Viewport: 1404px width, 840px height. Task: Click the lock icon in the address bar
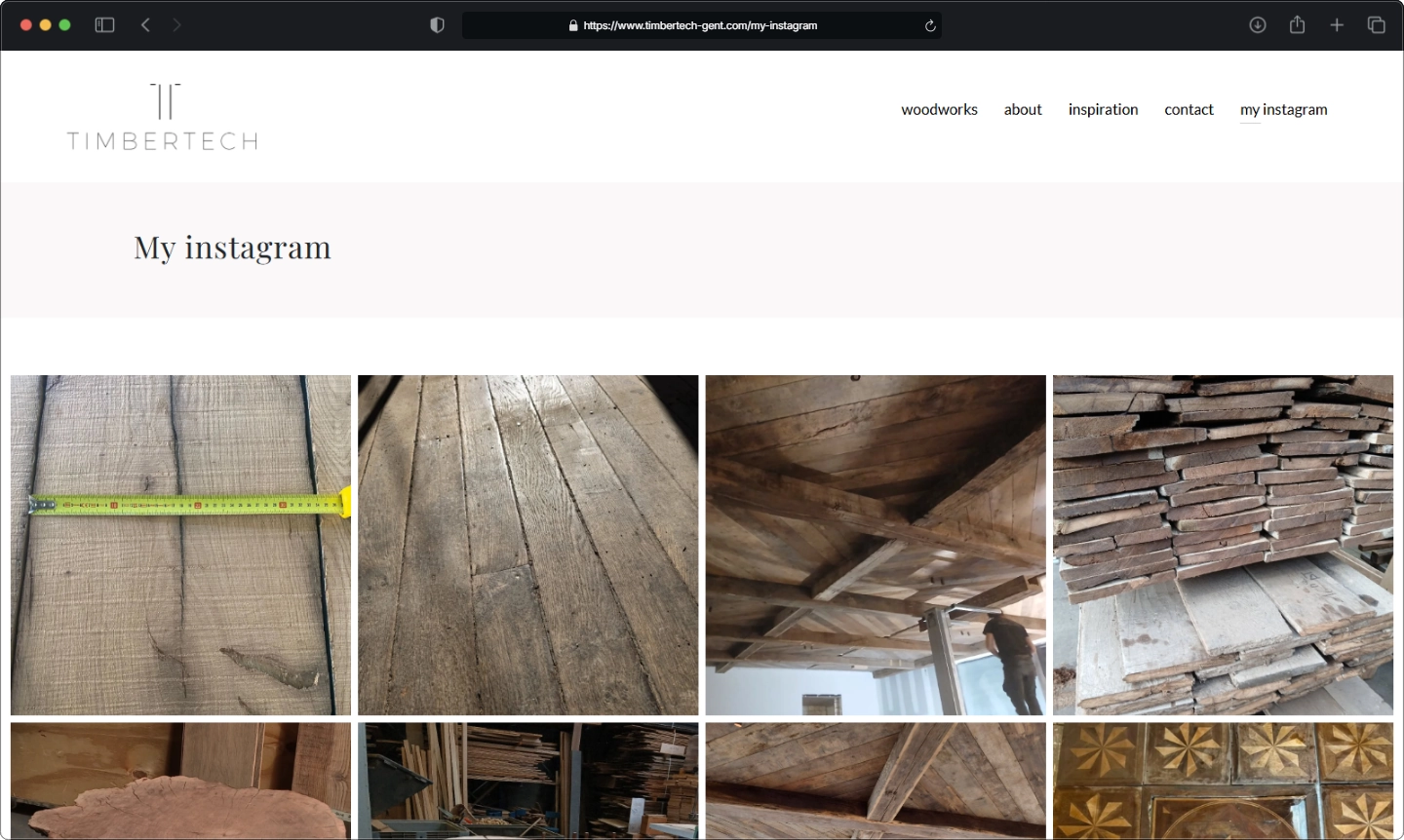click(x=573, y=26)
